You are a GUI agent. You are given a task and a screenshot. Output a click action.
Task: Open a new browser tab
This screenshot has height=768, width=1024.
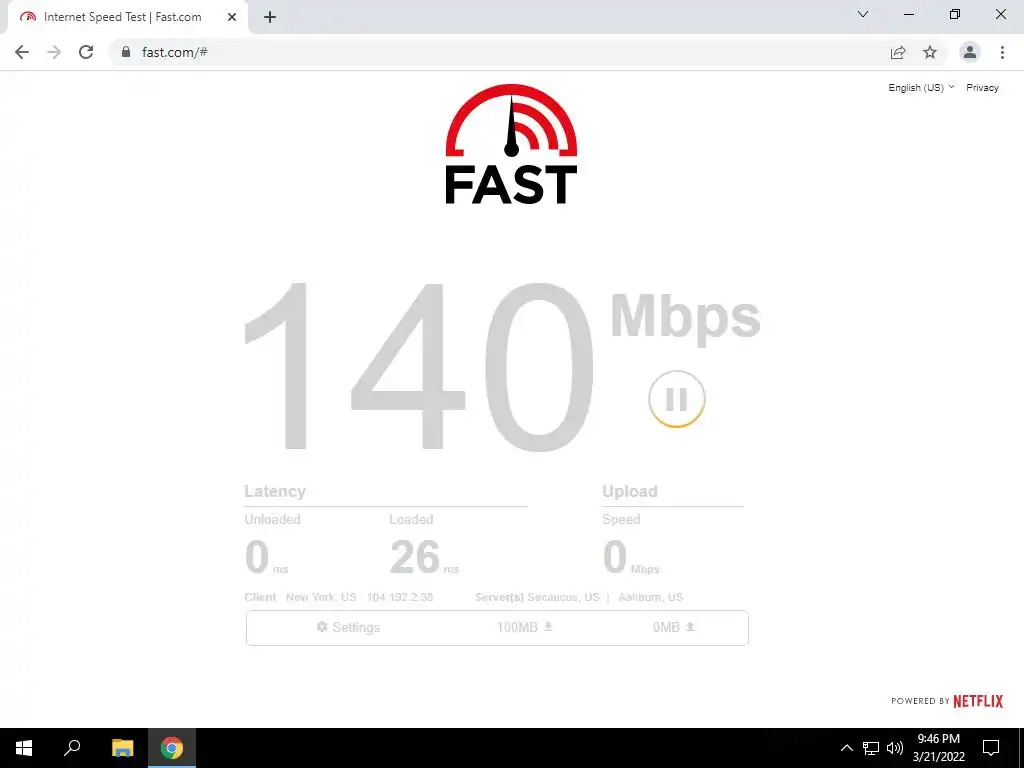coord(270,18)
